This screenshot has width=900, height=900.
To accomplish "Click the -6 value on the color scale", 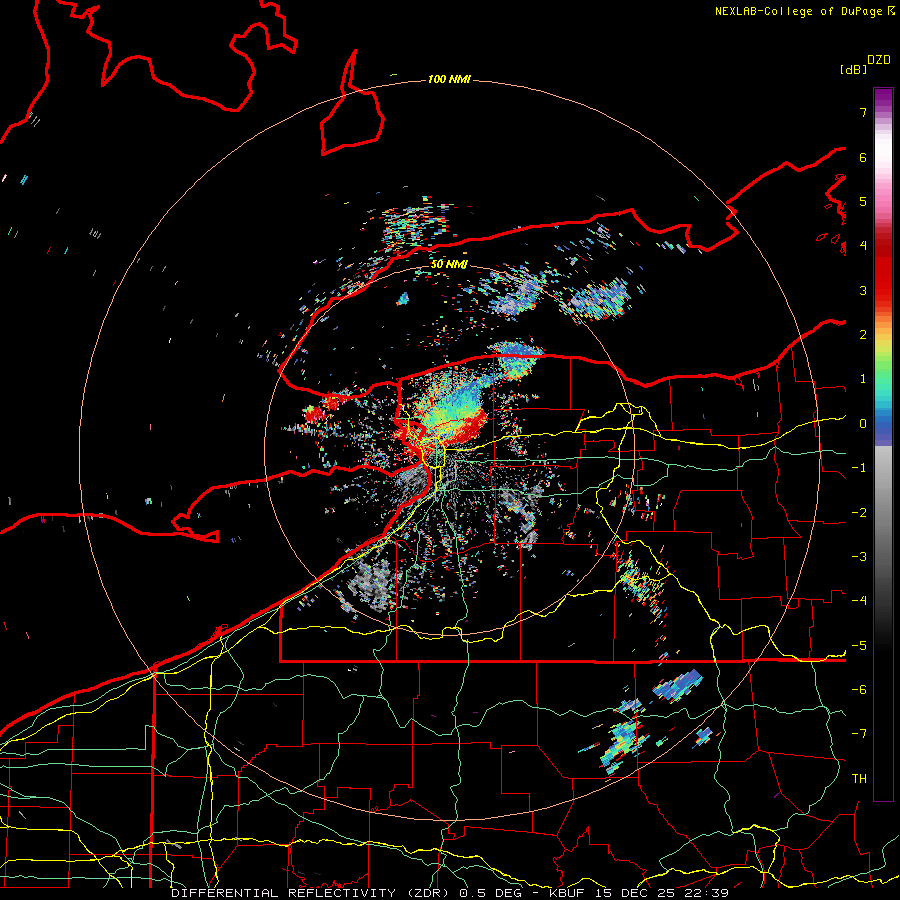I will 859,690.
